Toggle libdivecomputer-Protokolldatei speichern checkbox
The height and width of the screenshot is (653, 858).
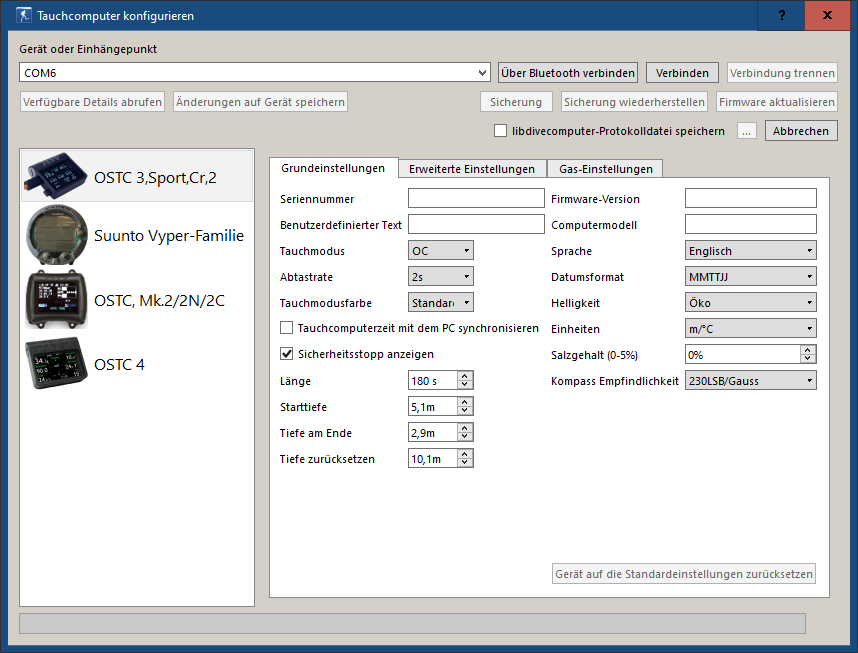tap(501, 131)
